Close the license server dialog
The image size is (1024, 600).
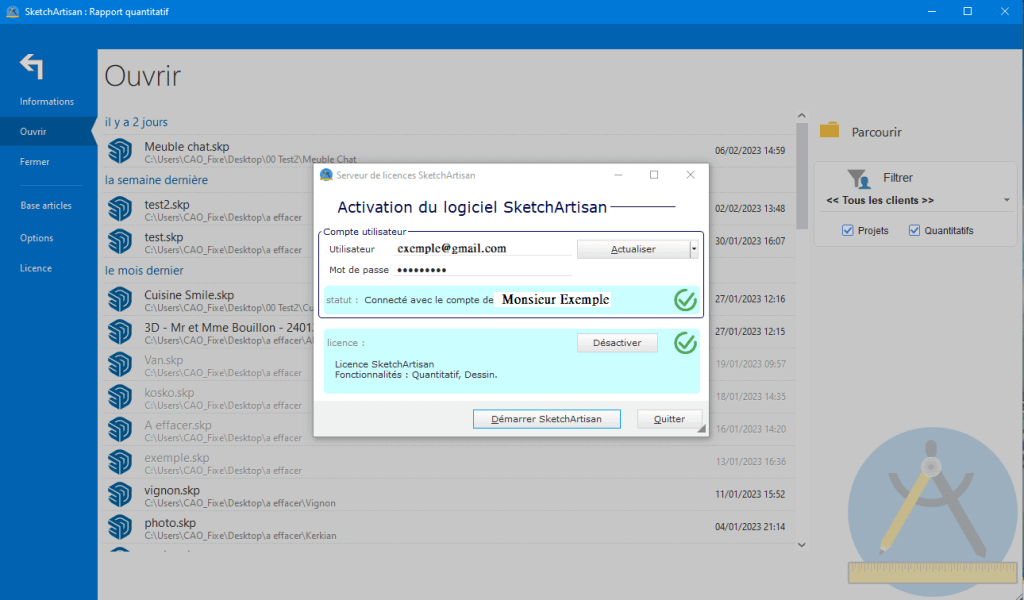pos(690,174)
